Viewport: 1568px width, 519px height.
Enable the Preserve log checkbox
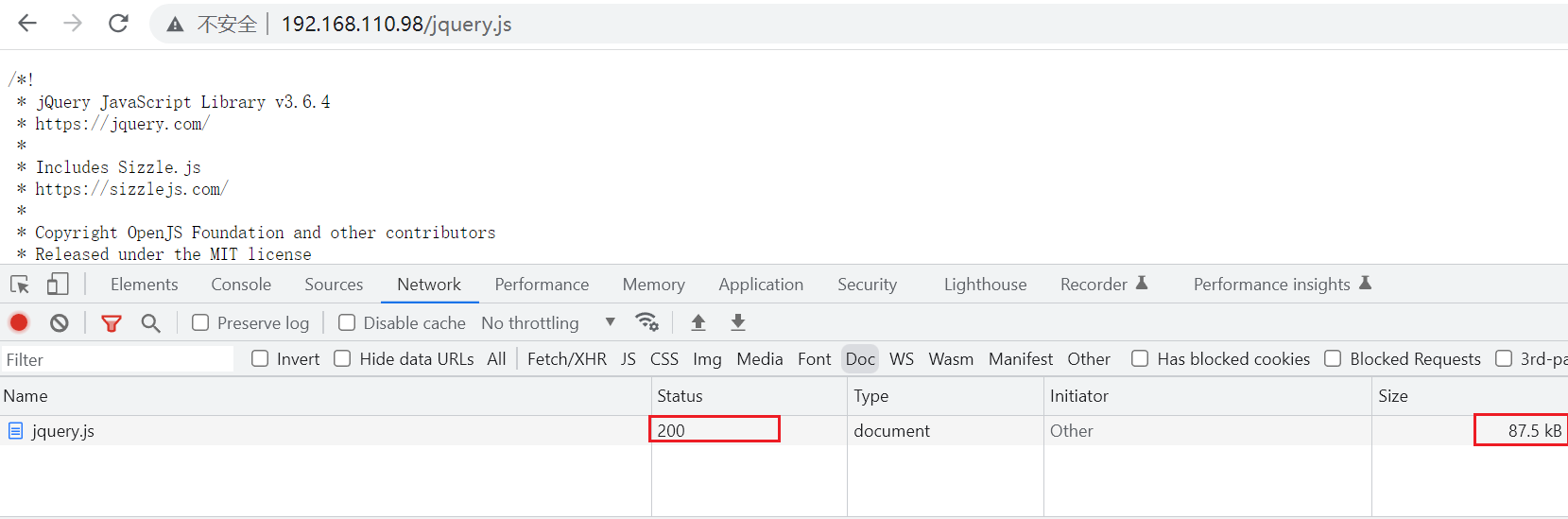tap(200, 323)
